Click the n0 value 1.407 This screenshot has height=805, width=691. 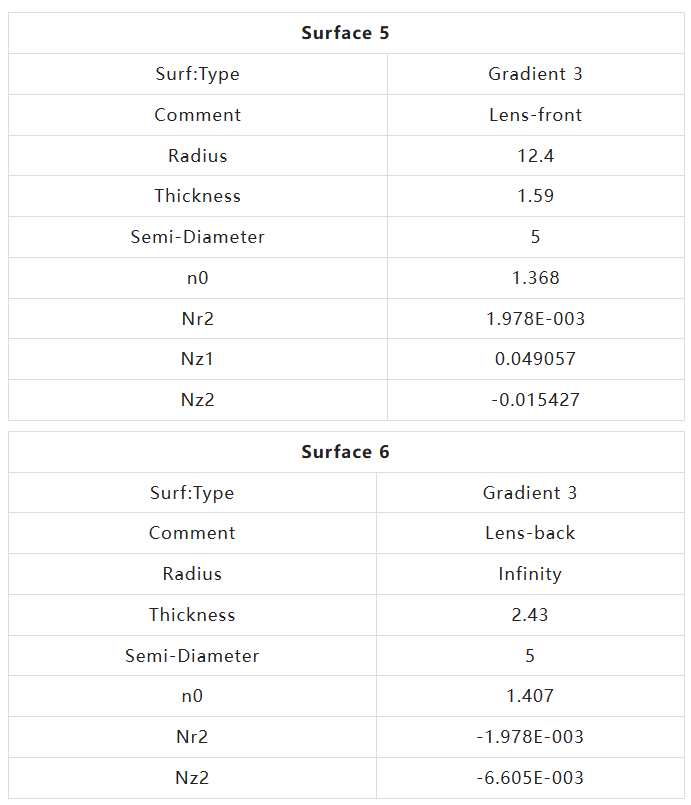coord(530,696)
